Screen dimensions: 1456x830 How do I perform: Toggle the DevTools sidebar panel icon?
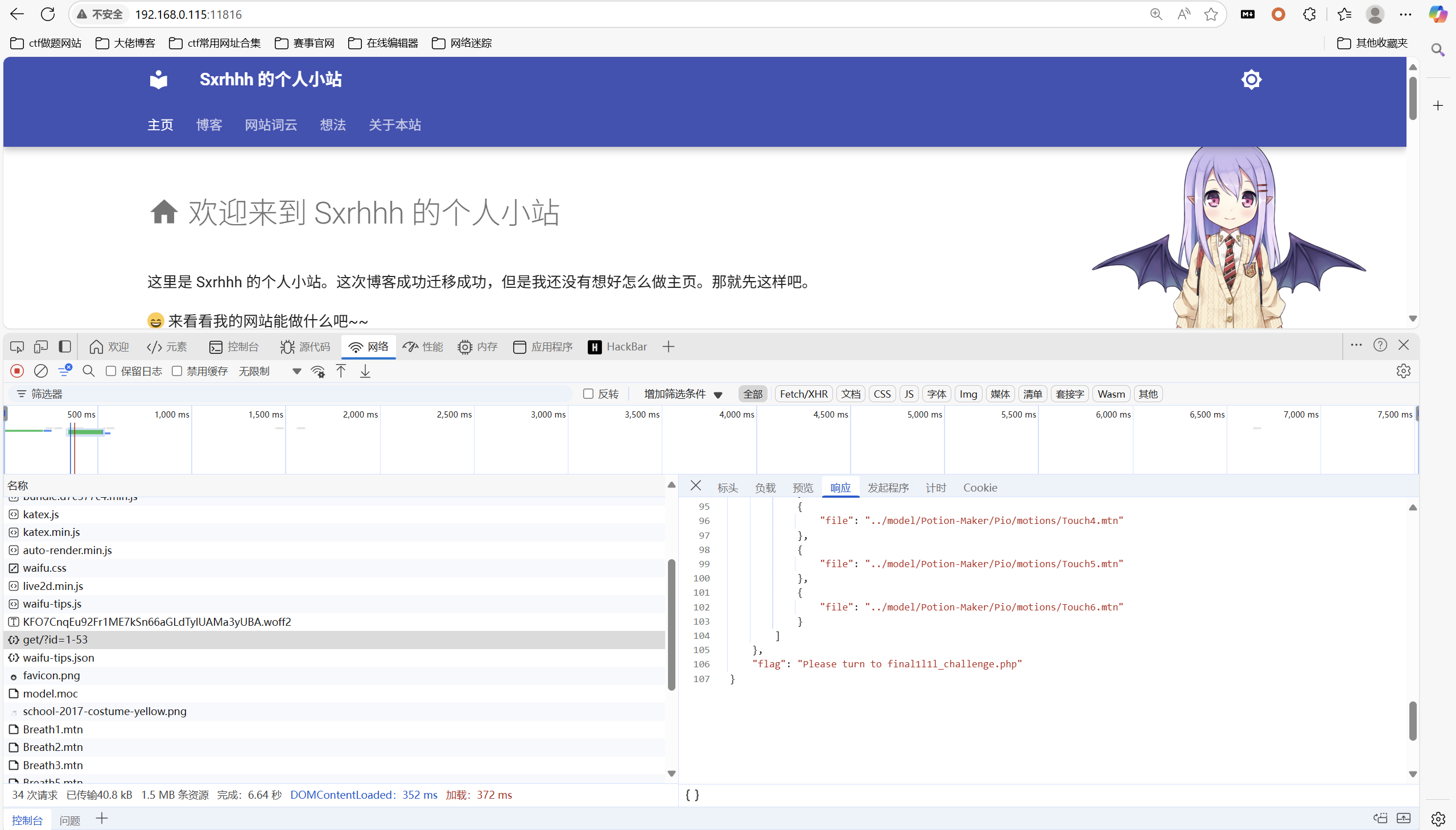[65, 346]
